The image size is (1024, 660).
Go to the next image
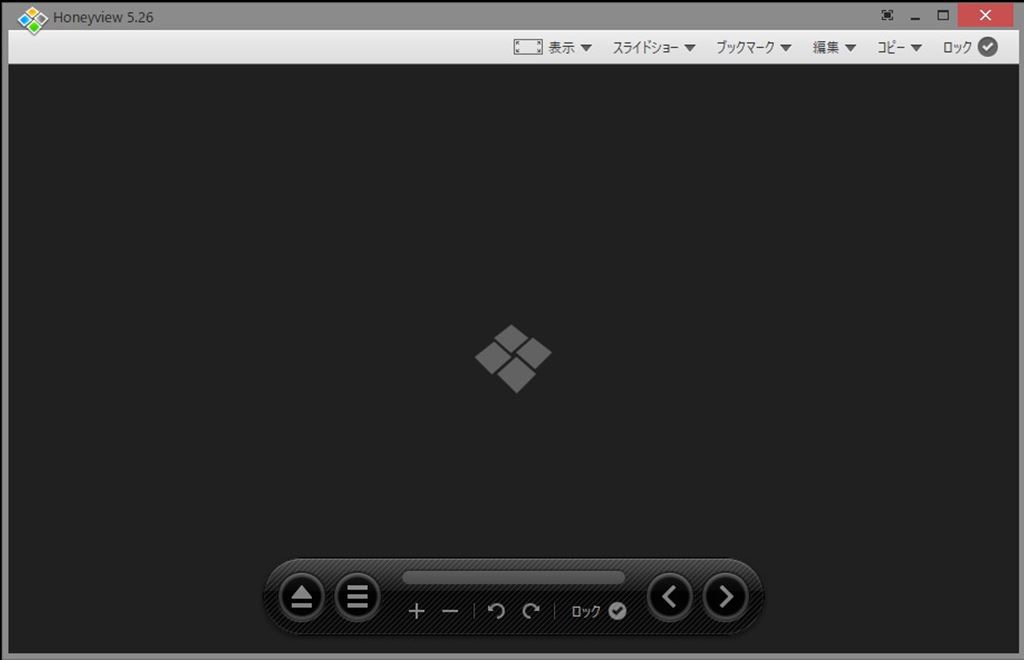coord(726,597)
